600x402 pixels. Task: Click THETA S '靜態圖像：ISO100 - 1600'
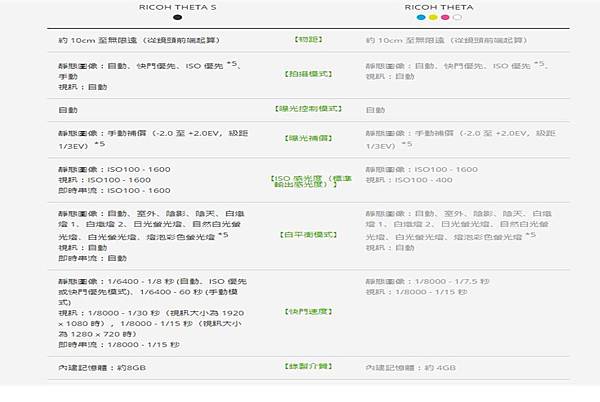114,169
